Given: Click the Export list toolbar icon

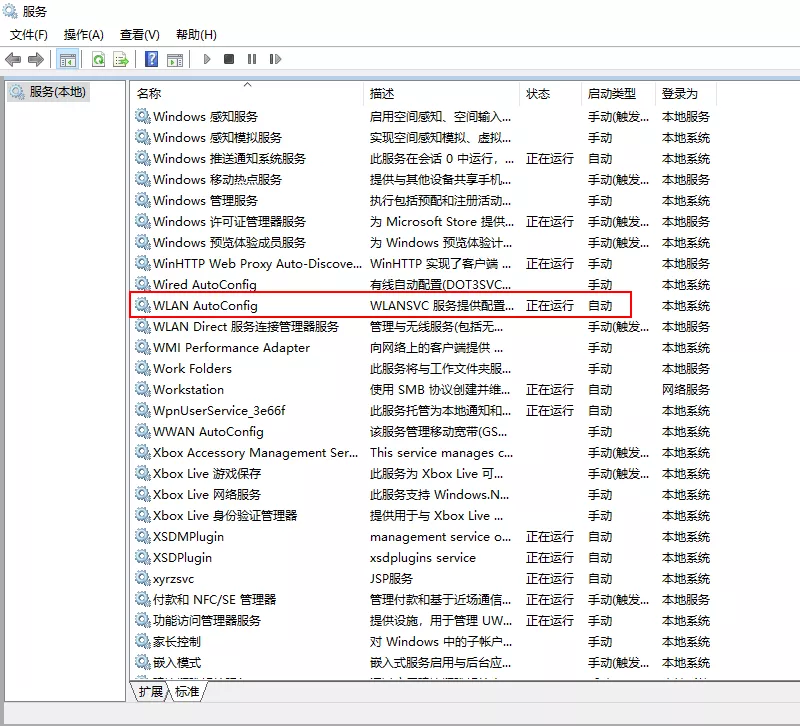Looking at the screenshot, I should (121, 60).
